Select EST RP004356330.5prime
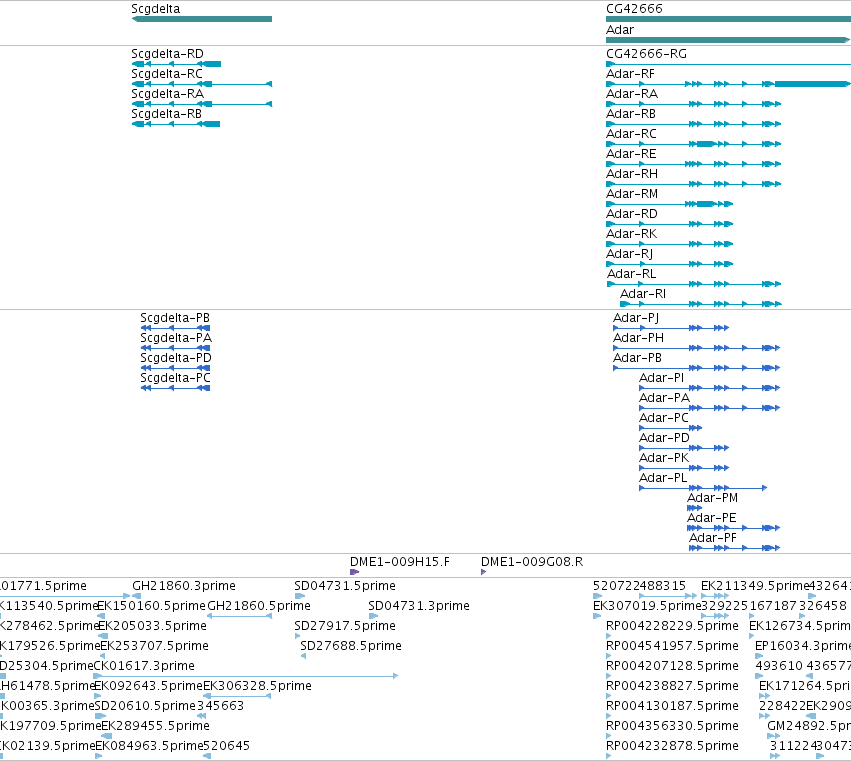The height and width of the screenshot is (761, 851). coord(672,726)
